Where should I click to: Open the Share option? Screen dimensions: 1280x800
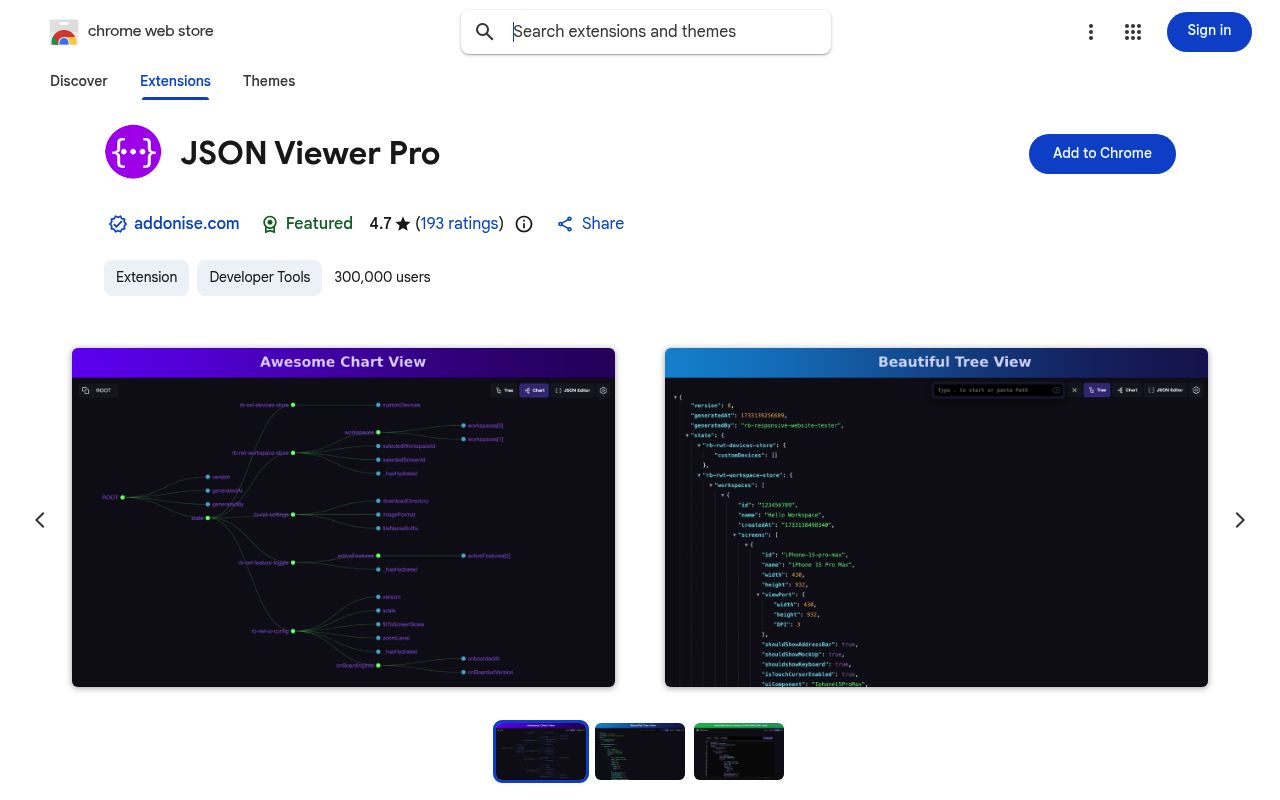coord(590,224)
